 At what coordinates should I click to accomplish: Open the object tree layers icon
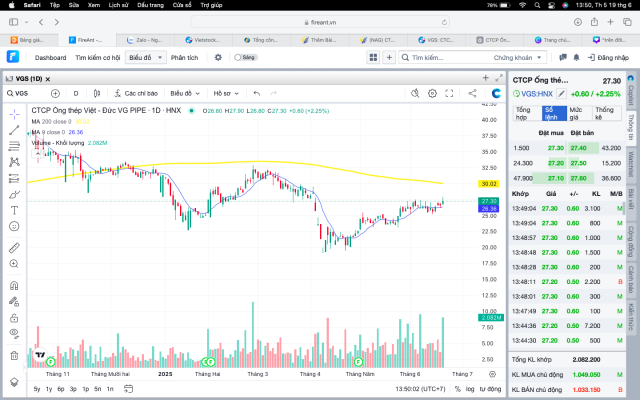pos(14,382)
